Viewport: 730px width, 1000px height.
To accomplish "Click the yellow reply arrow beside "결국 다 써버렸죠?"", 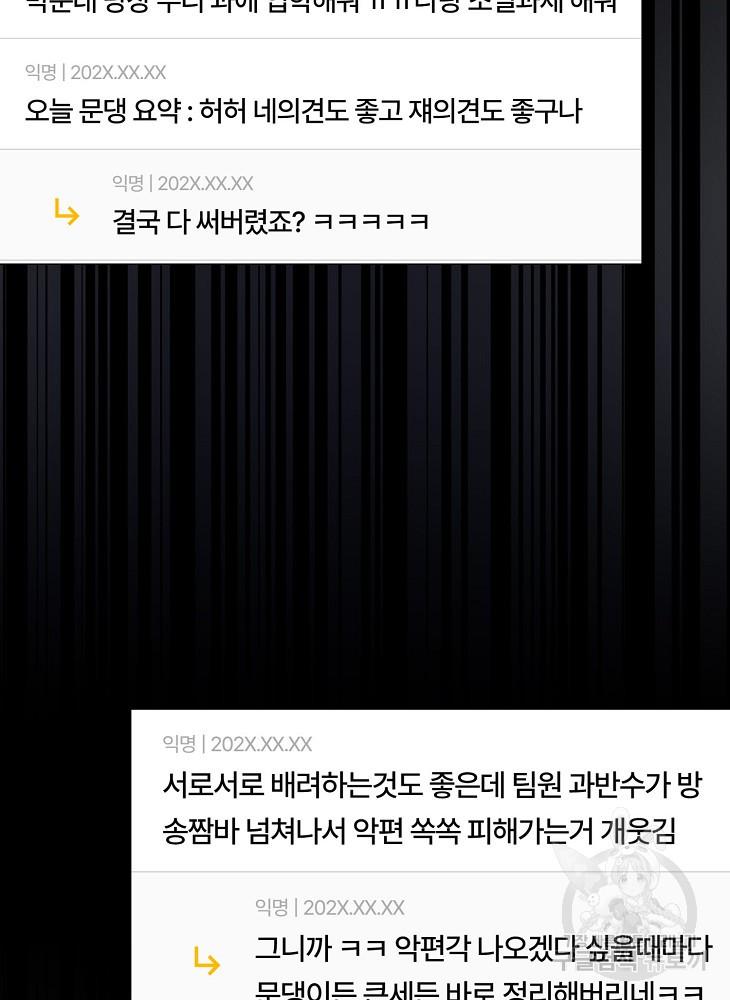I will click(66, 212).
